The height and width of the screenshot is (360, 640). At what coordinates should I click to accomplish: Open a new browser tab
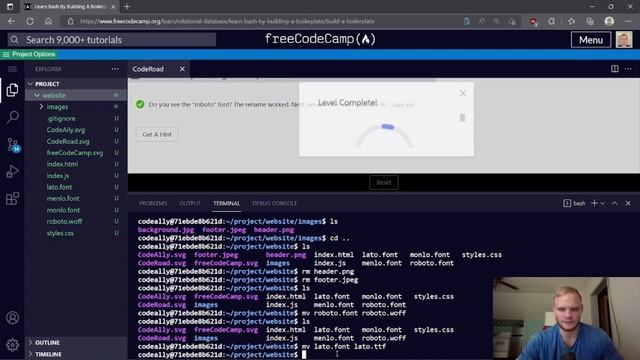click(127, 7)
